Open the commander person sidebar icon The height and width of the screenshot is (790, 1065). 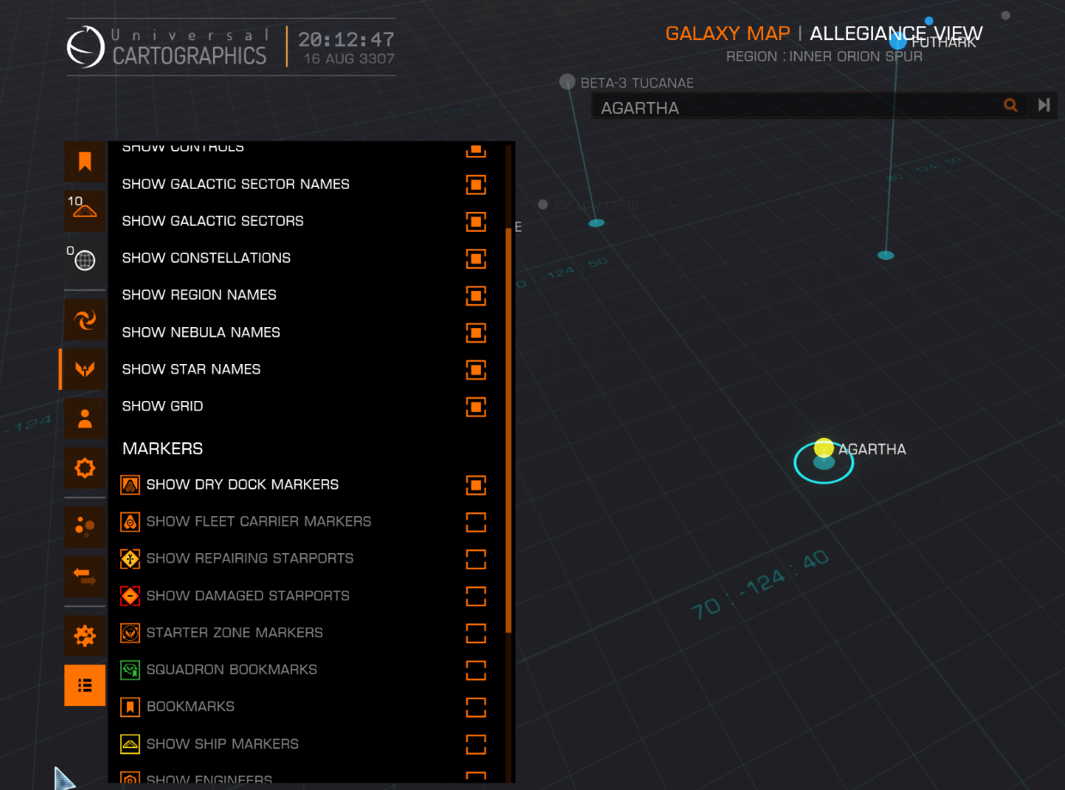point(85,418)
